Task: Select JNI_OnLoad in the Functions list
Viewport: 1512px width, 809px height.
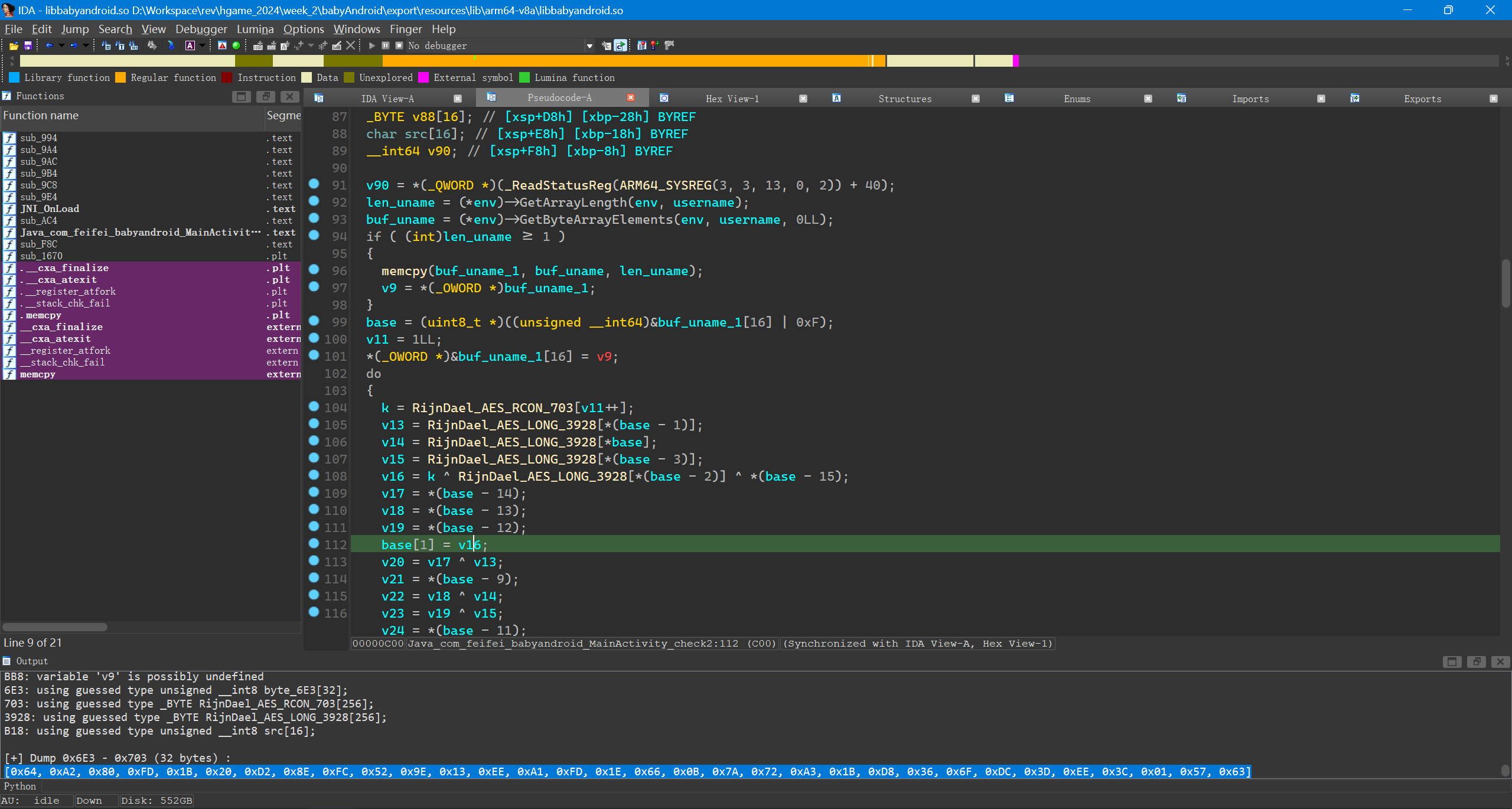Action: (50, 208)
